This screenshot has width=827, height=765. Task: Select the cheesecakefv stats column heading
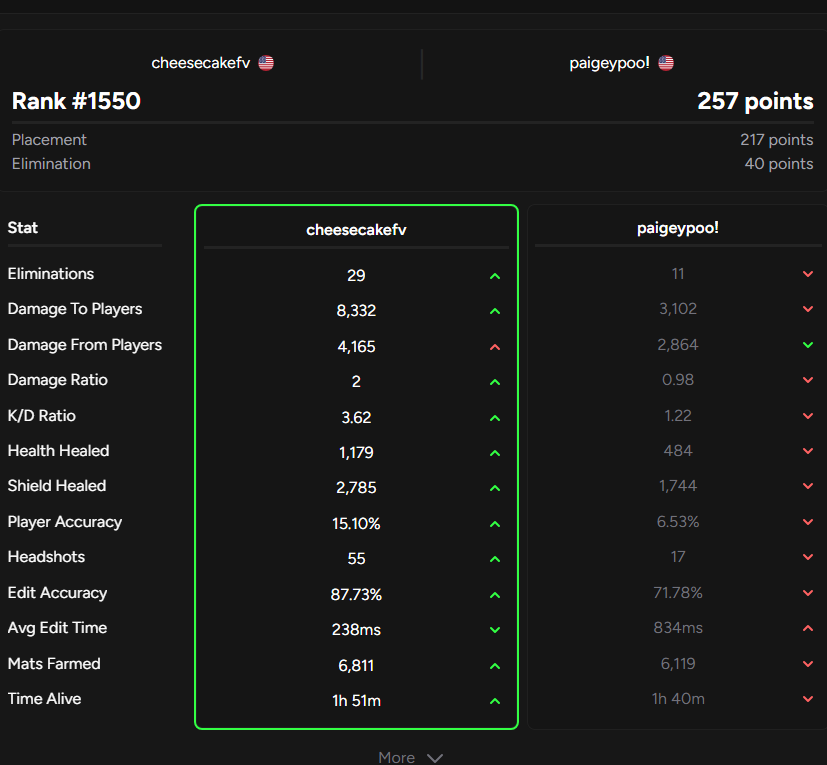pos(356,230)
